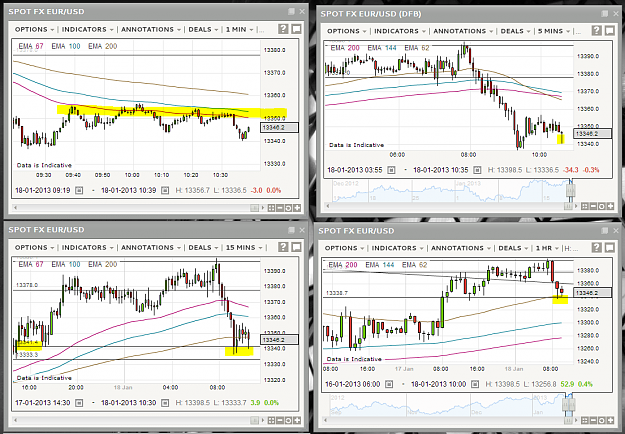Click the scrollbar thumb on 1 MIN chart

(x=254, y=208)
